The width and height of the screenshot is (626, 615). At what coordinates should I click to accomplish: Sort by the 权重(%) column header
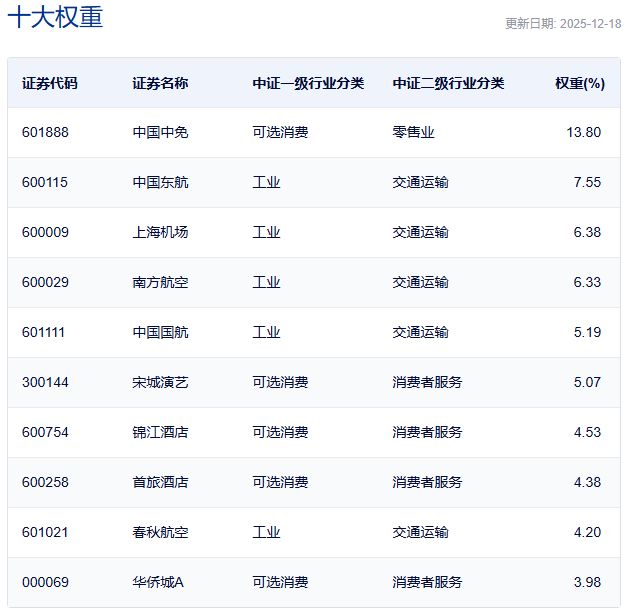(x=579, y=84)
